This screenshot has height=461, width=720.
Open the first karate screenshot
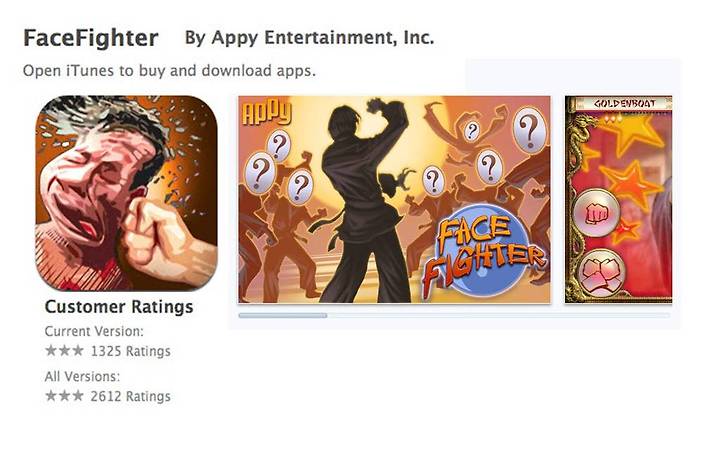coord(394,199)
